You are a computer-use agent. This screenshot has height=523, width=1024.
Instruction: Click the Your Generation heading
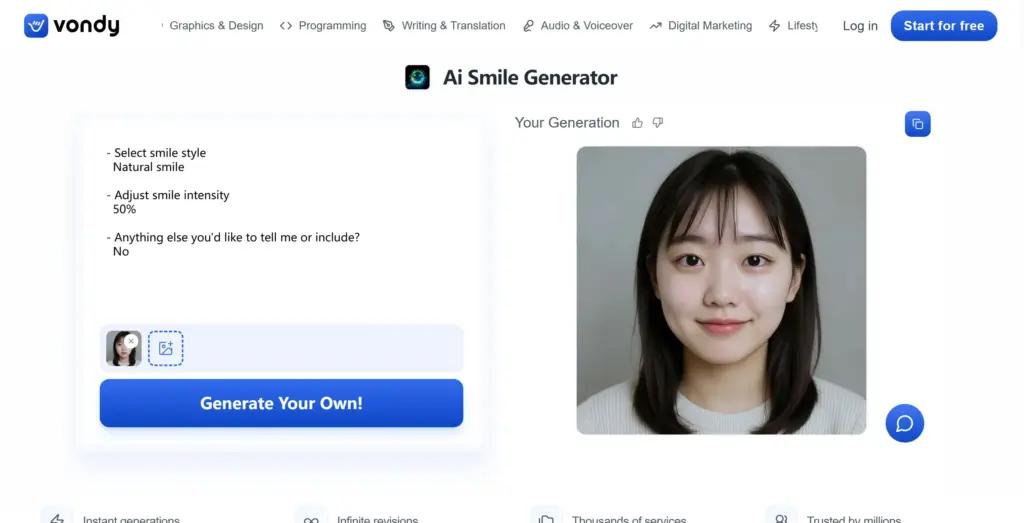point(567,123)
